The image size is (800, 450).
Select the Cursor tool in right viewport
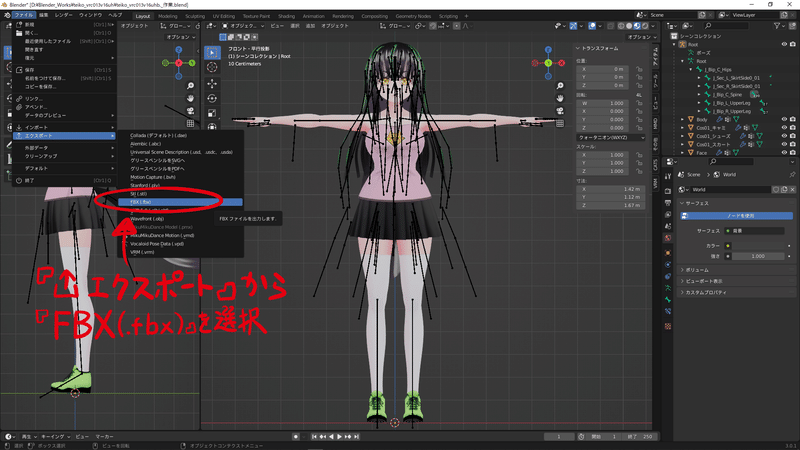pos(212,67)
